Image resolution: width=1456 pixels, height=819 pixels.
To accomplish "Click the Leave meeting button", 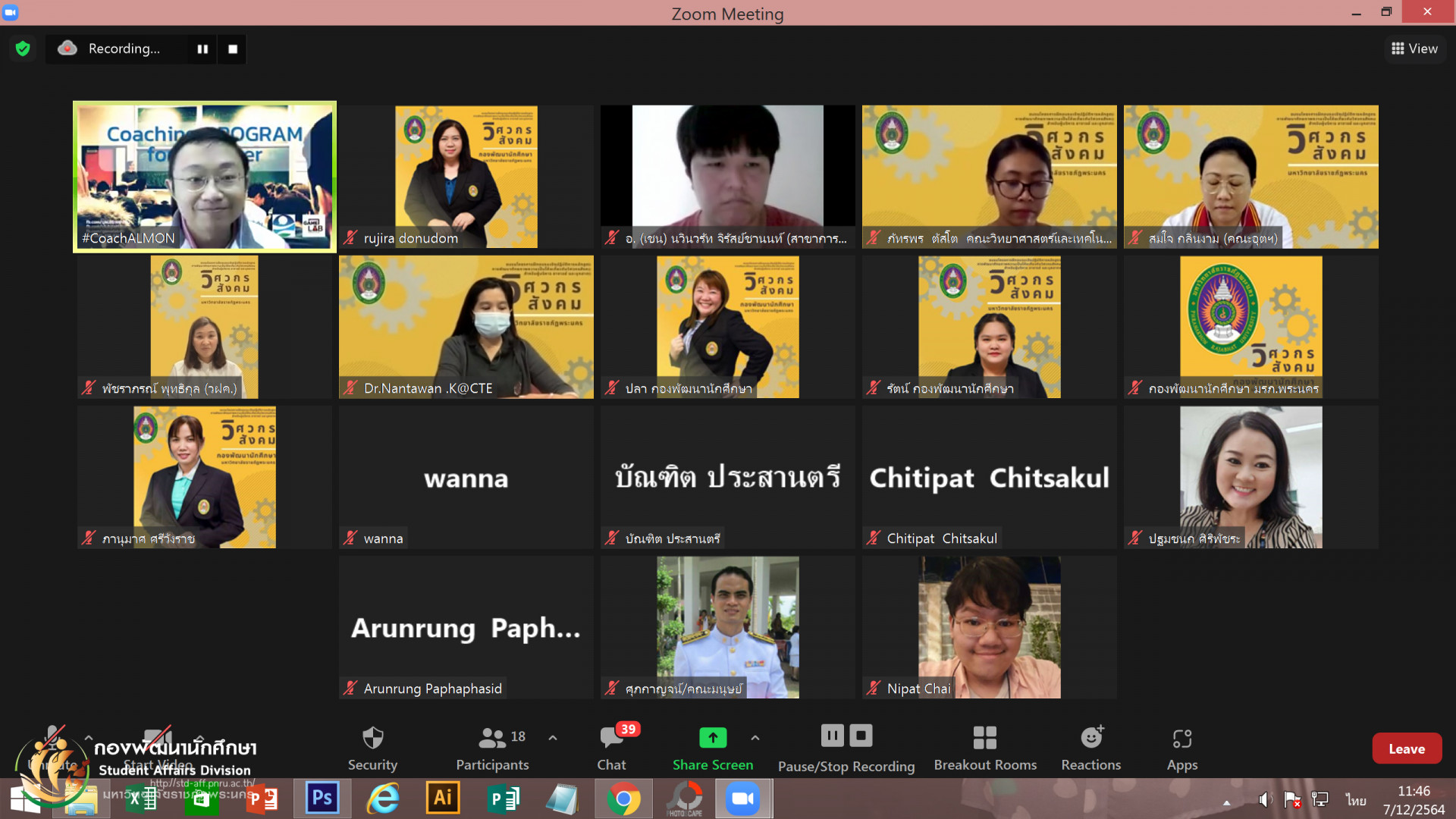I will coord(1406,748).
